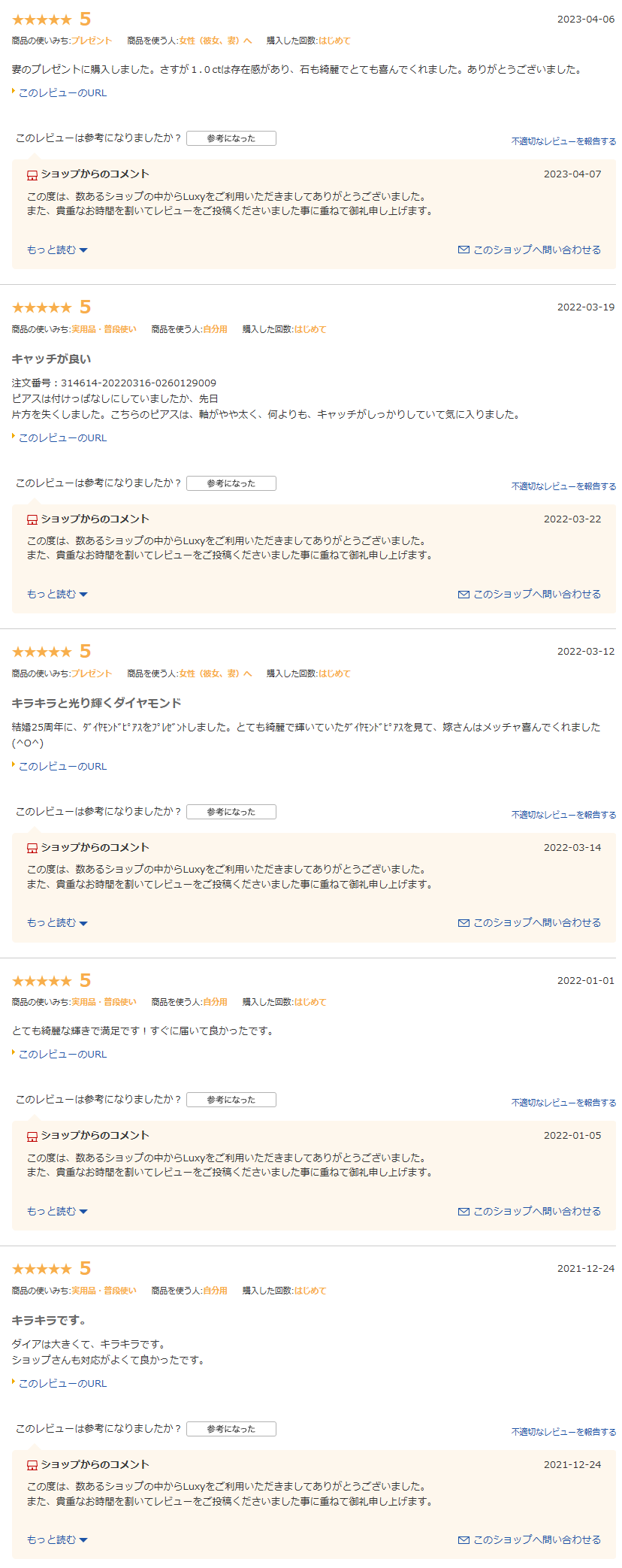The width and height of the screenshot is (622, 1568).
Task: Click 実用品・普段使い tag in 2022-01-01 review
Action: pyautogui.click(x=104, y=1002)
